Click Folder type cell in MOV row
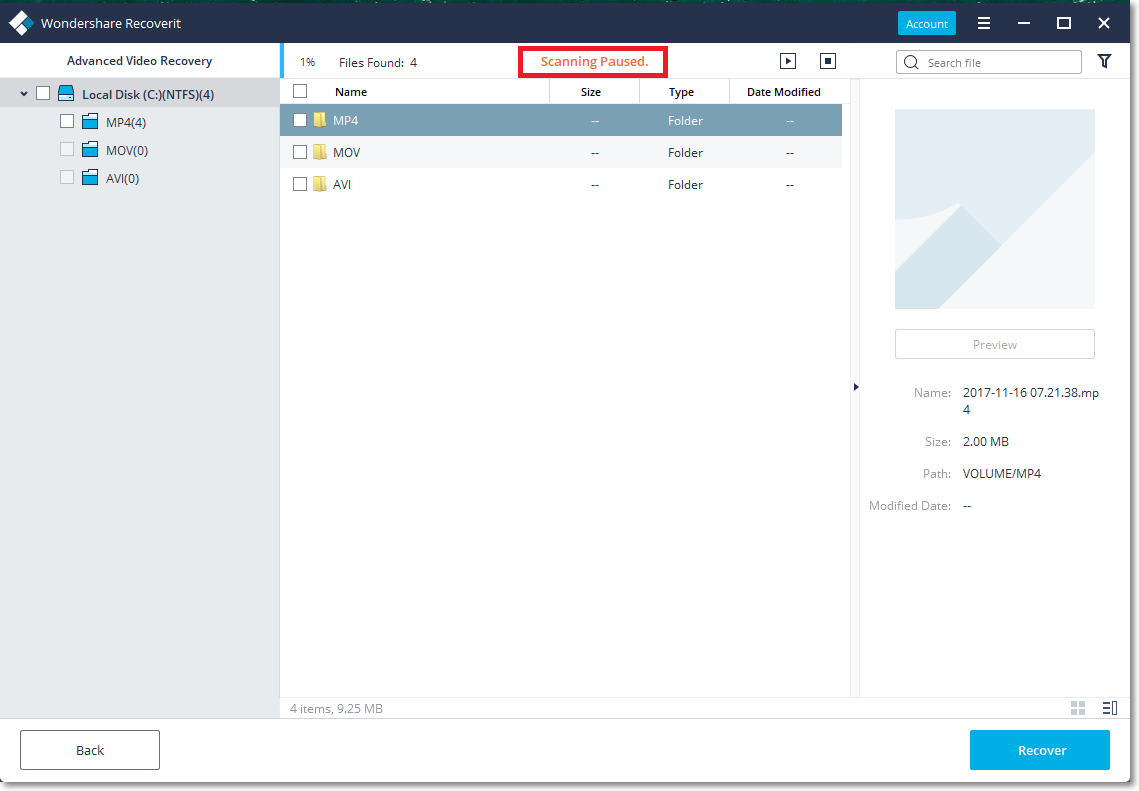The height and width of the screenshot is (791, 1139). coord(685,153)
